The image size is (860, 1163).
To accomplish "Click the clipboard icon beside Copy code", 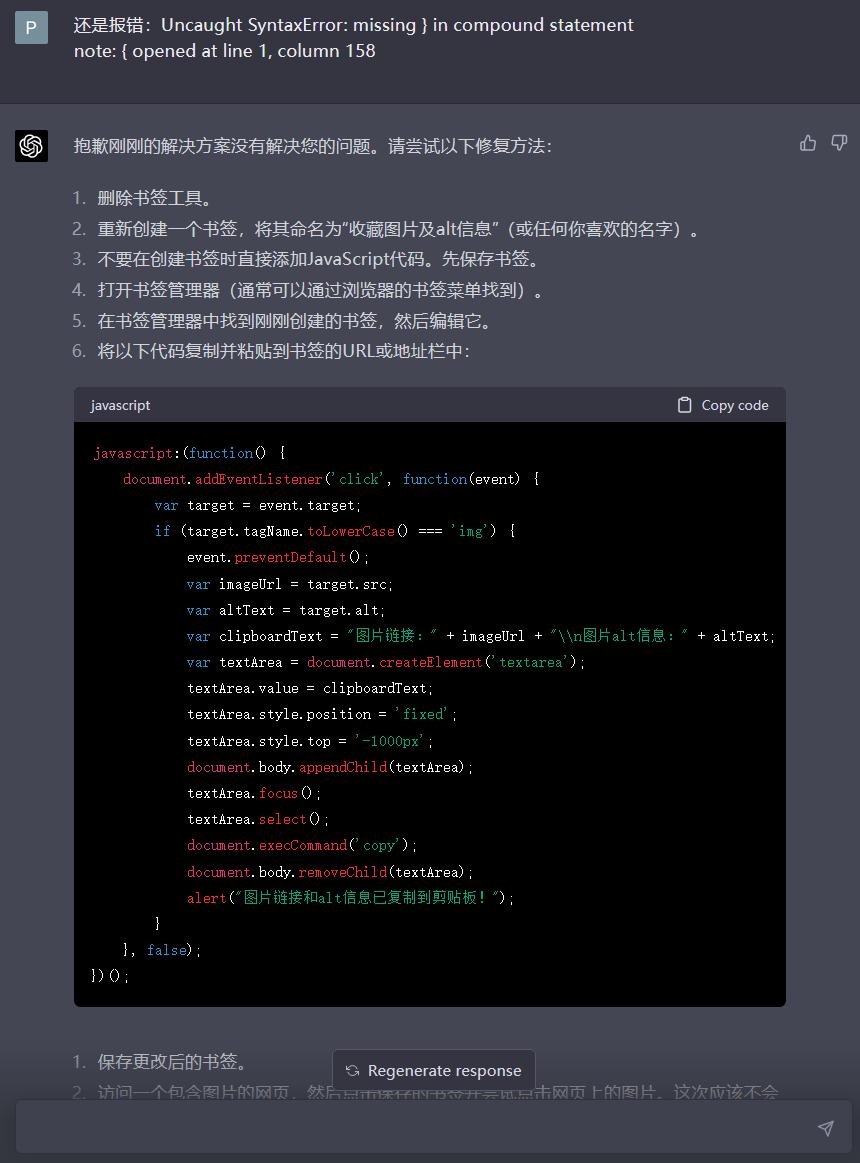I will click(684, 404).
